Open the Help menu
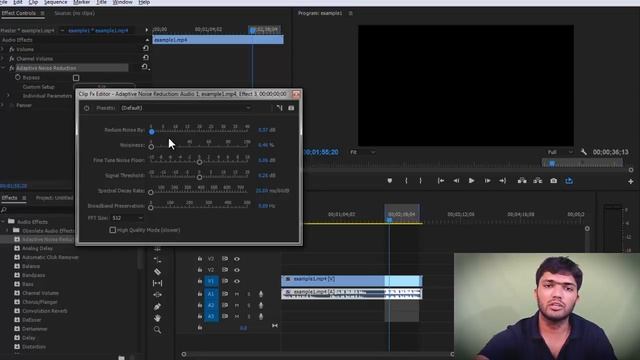Viewport: 640px width, 360px height. point(144,2)
